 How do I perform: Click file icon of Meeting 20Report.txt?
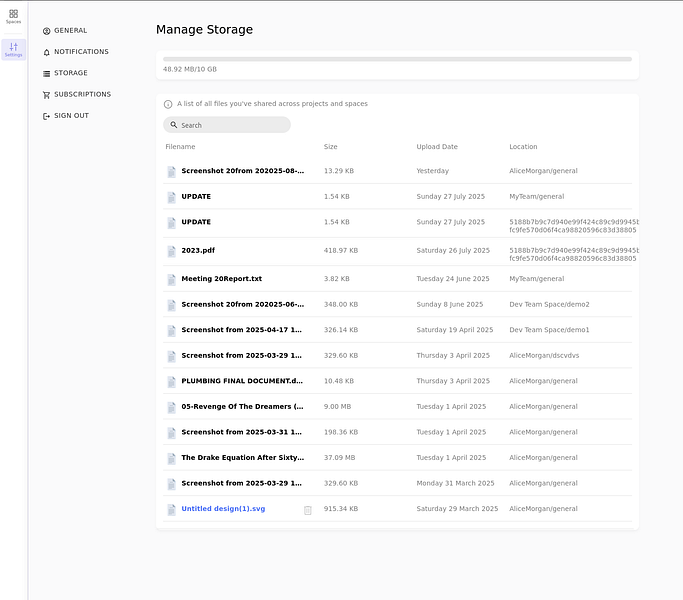click(x=172, y=280)
